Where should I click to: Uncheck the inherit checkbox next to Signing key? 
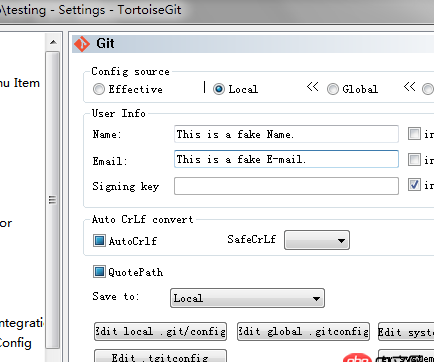click(414, 184)
